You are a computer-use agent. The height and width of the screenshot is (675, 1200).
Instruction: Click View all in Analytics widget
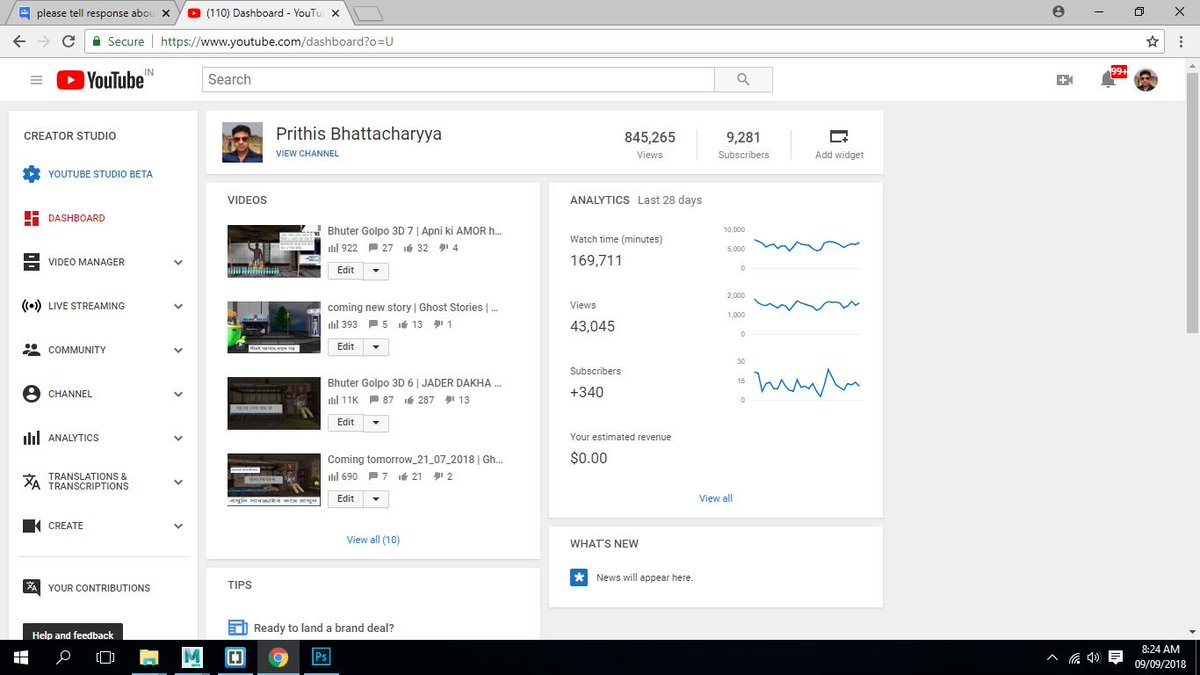(716, 498)
